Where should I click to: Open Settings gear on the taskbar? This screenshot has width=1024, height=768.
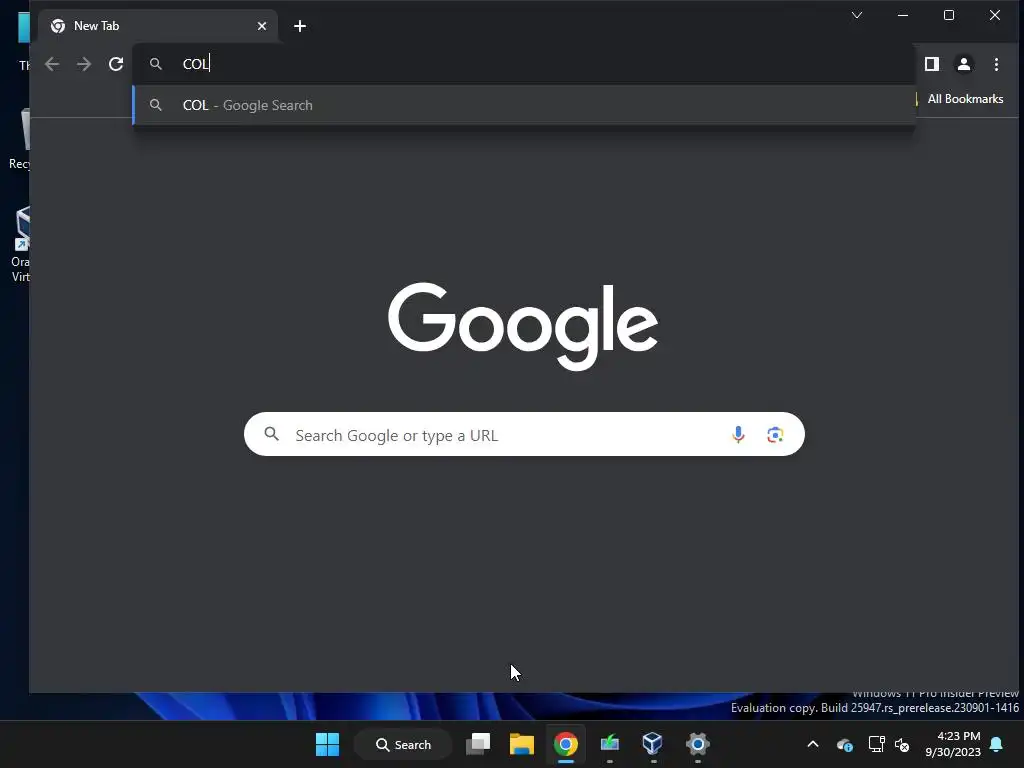pyautogui.click(x=697, y=744)
